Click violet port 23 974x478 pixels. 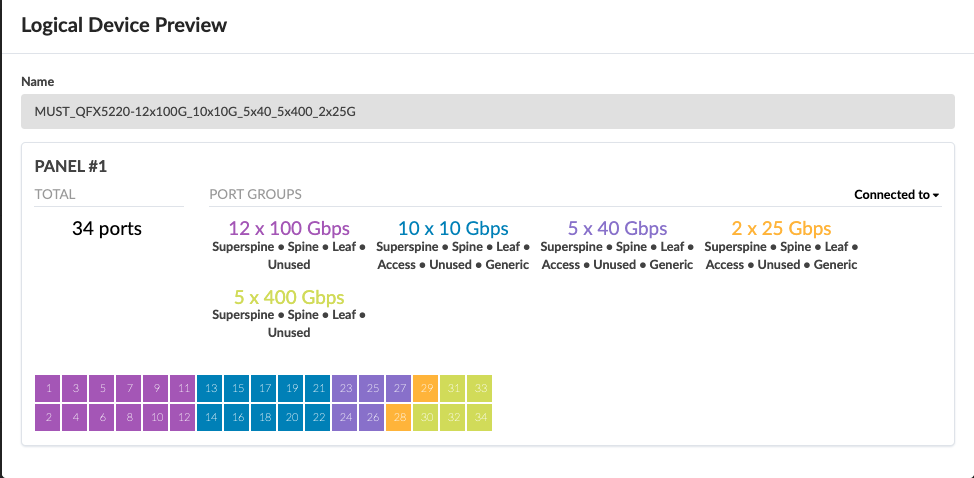(345, 389)
